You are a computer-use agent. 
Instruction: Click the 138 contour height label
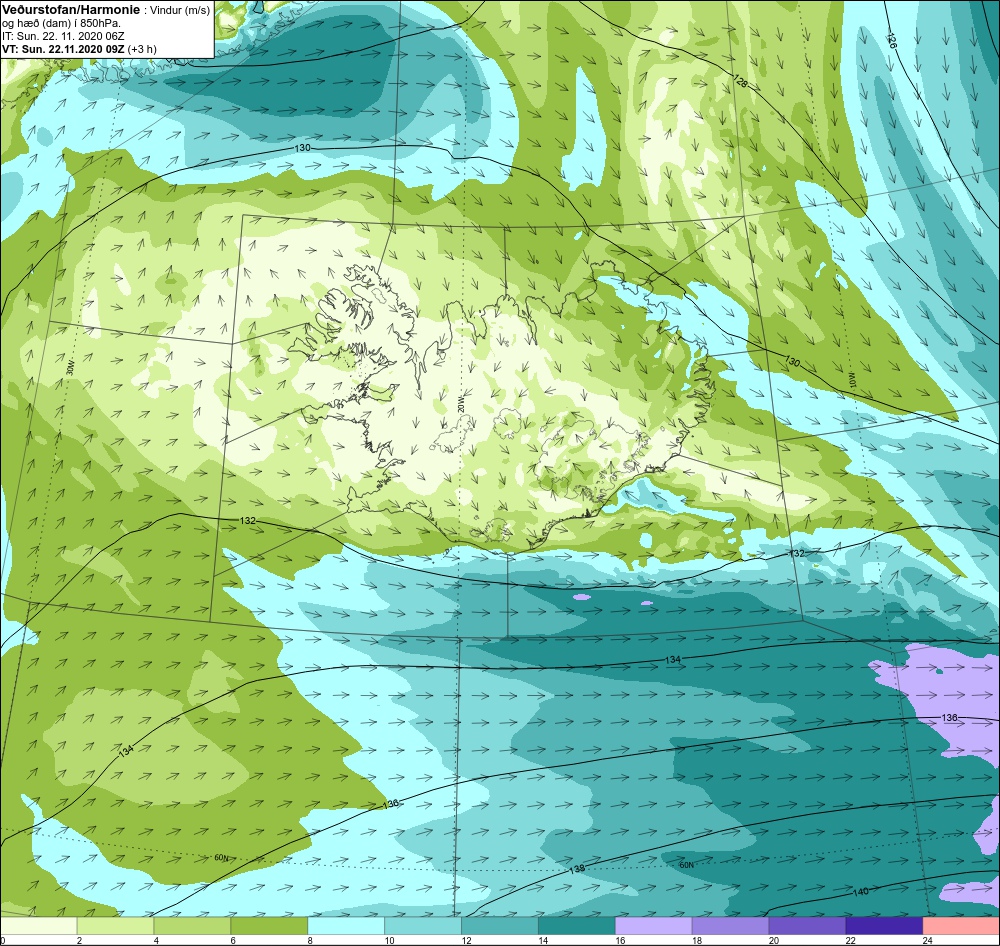pos(577,869)
